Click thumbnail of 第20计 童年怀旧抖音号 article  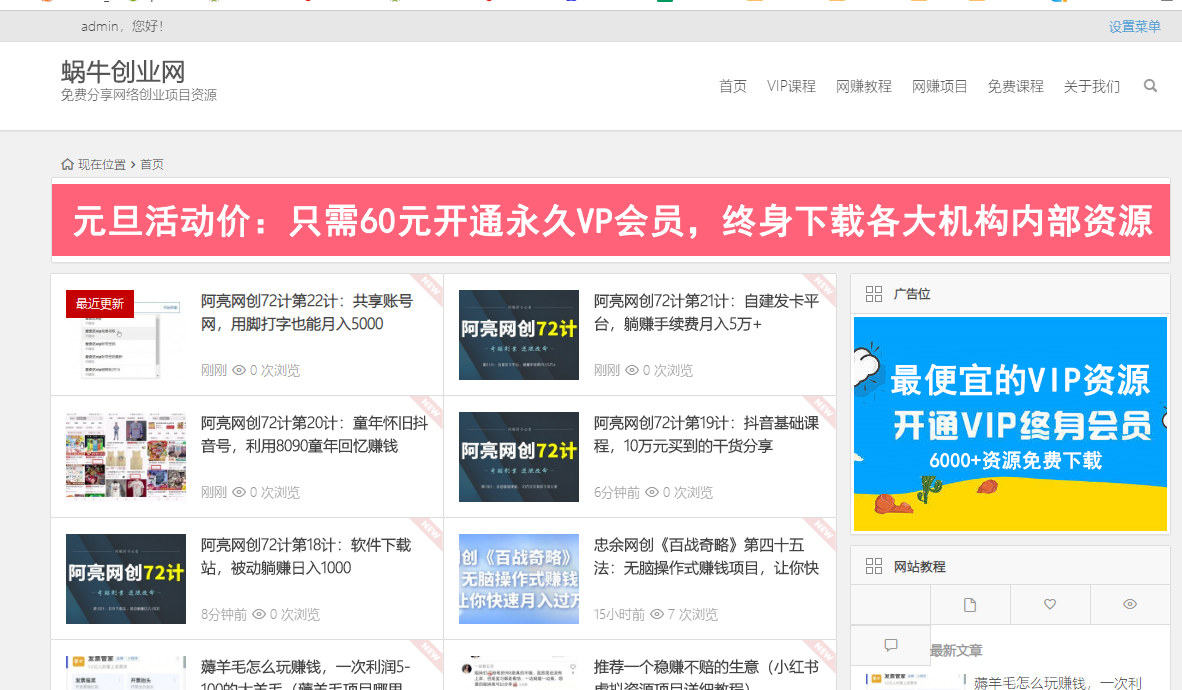click(126, 456)
